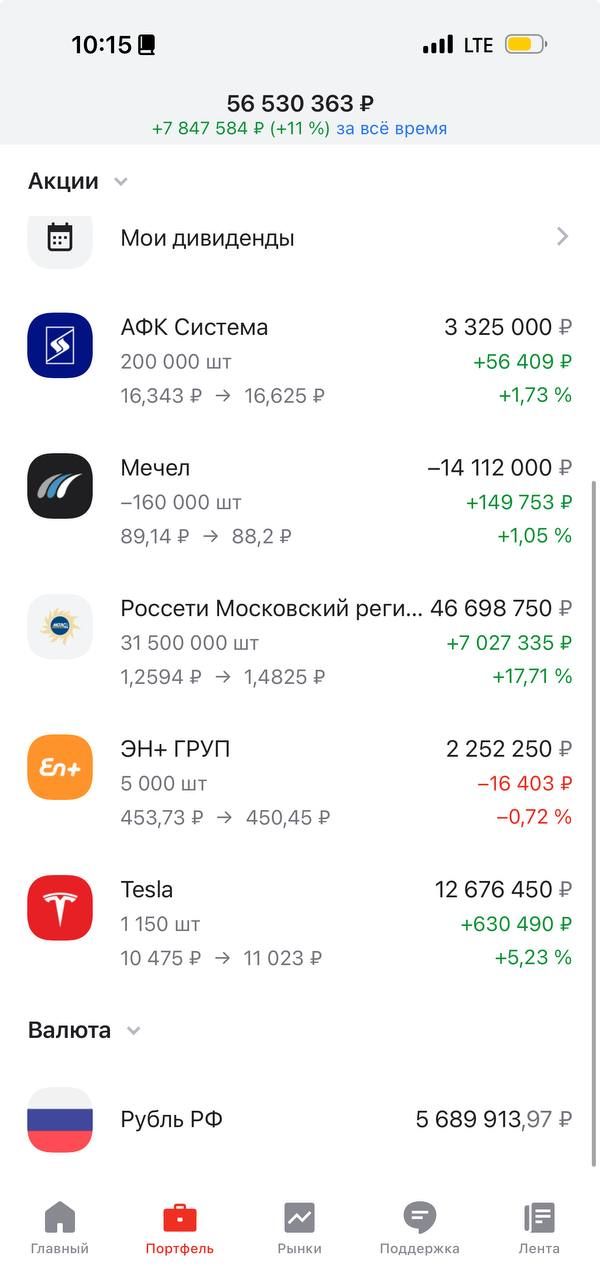Switch to the Главный tab
Image resolution: width=600 pixels, height=1280 pixels.
click(x=60, y=1228)
